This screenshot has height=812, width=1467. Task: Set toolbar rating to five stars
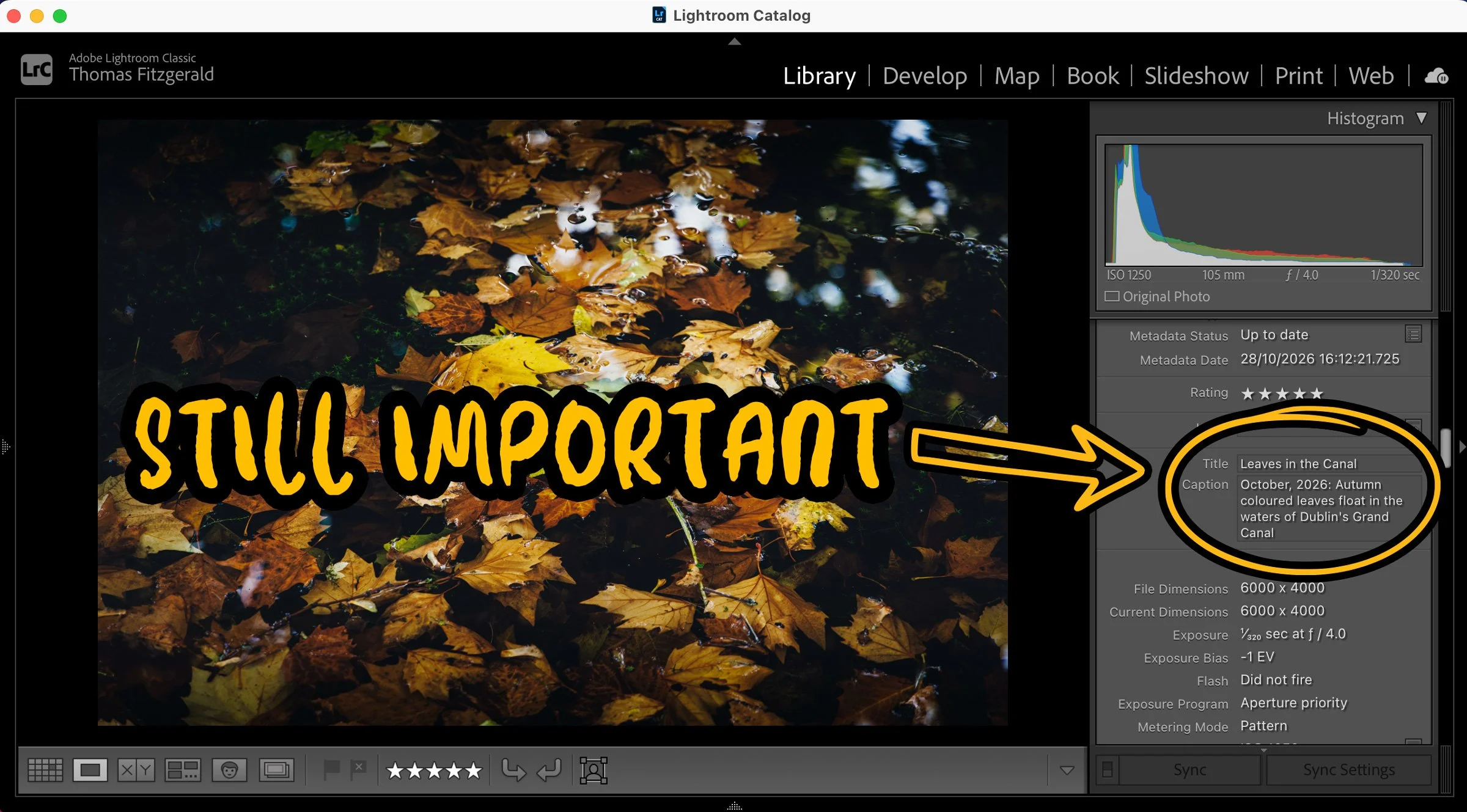473,770
